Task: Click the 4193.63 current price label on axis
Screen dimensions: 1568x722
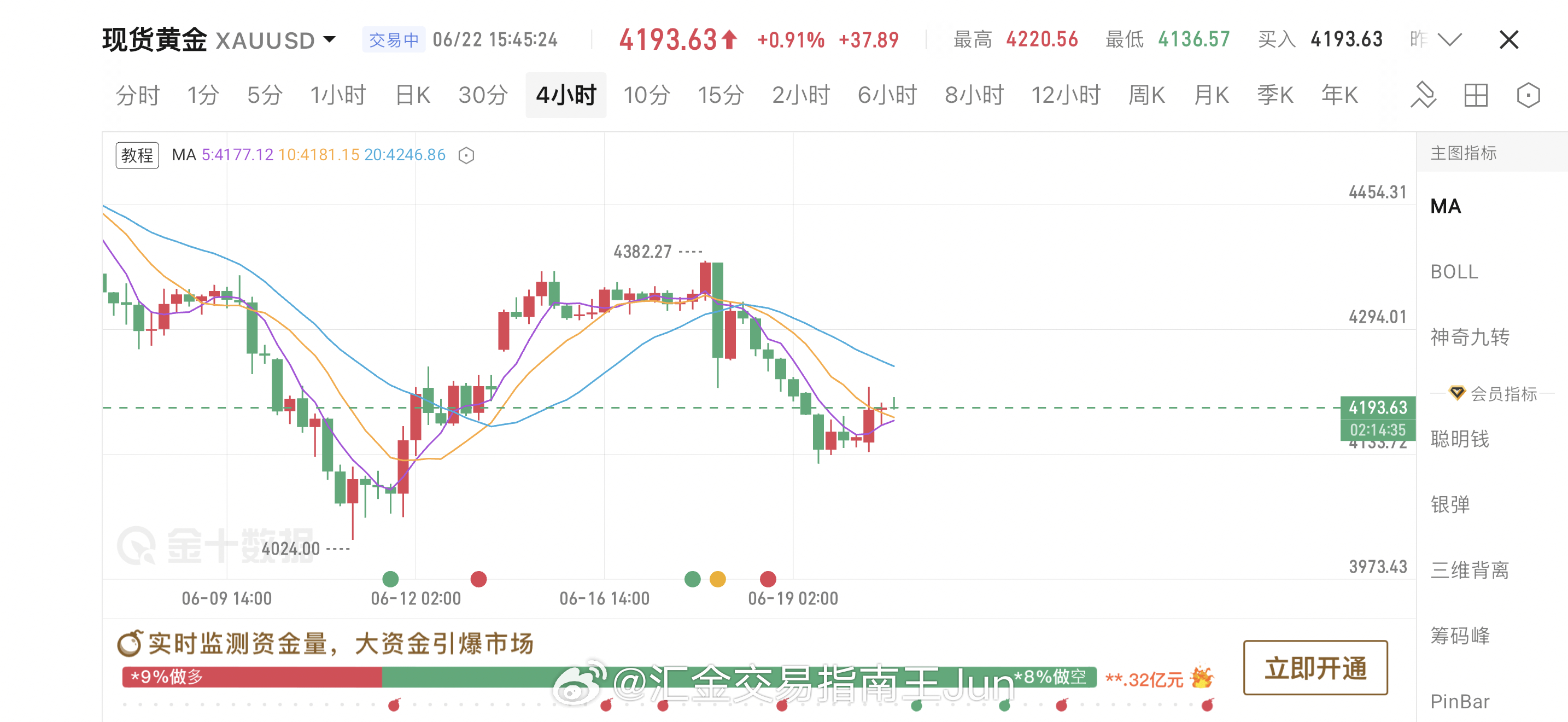Action: pos(1378,407)
